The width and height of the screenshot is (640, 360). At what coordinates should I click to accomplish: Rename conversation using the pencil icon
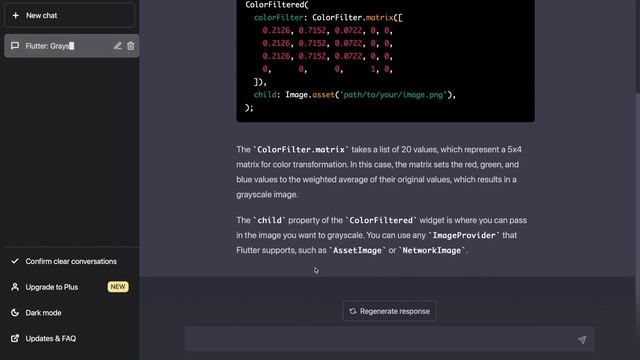pos(118,46)
